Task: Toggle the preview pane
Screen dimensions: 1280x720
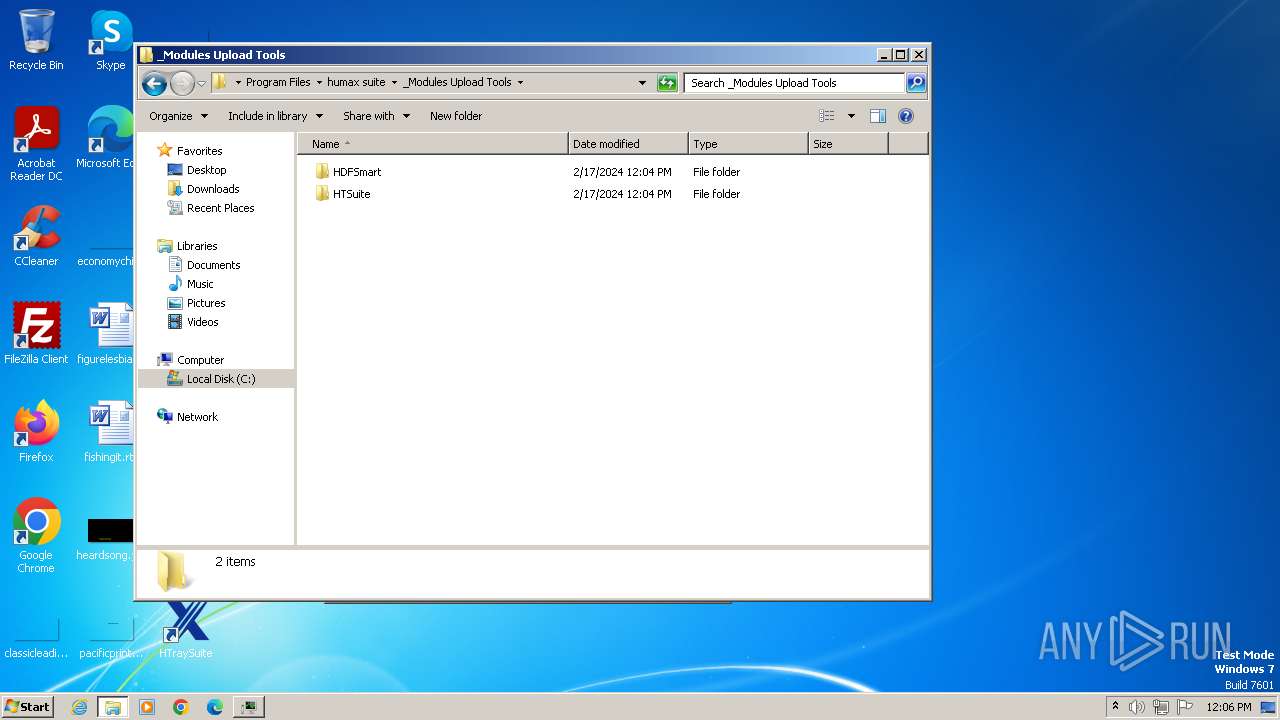Action: 878,116
